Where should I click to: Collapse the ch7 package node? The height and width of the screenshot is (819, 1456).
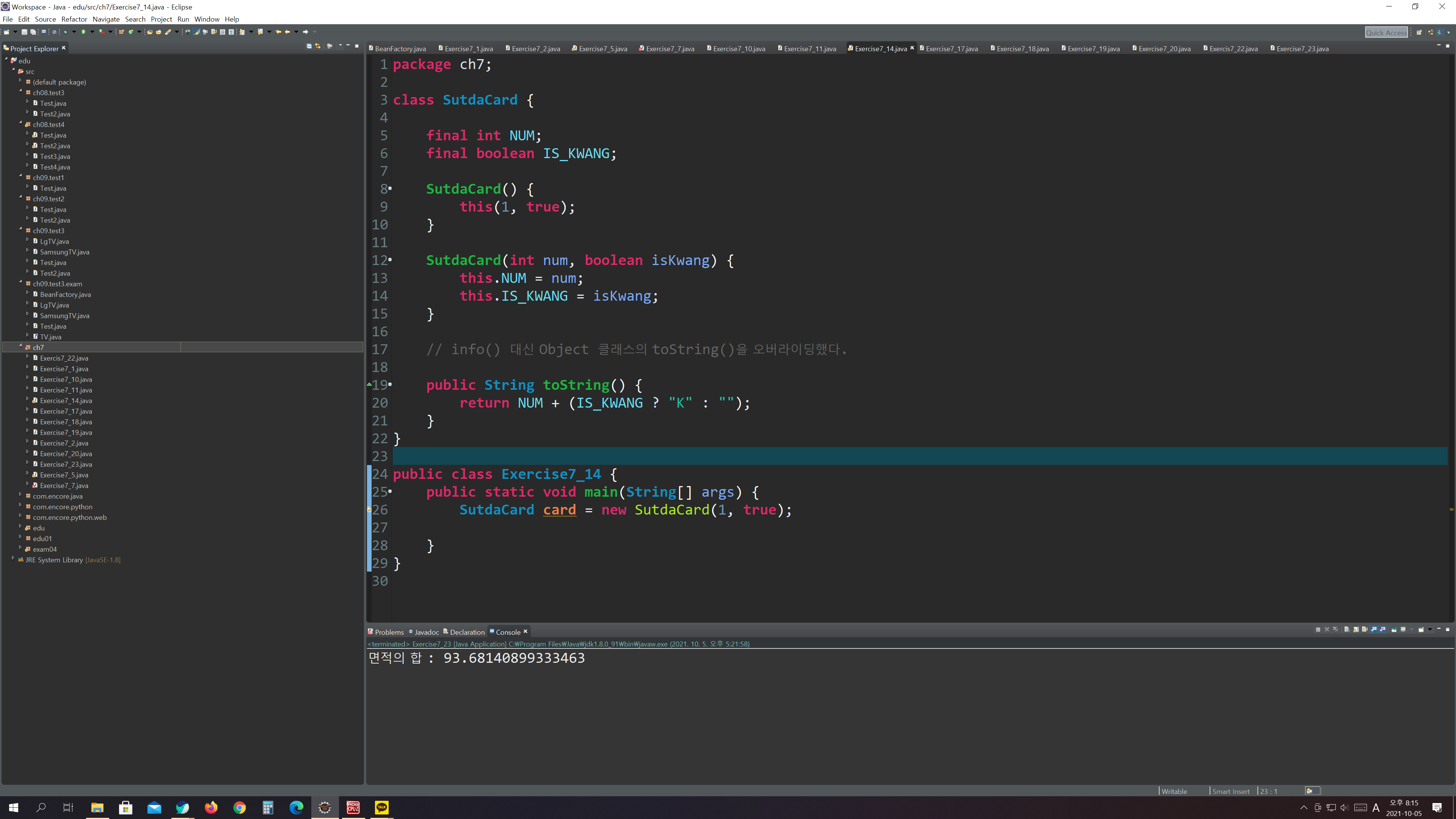(20, 346)
